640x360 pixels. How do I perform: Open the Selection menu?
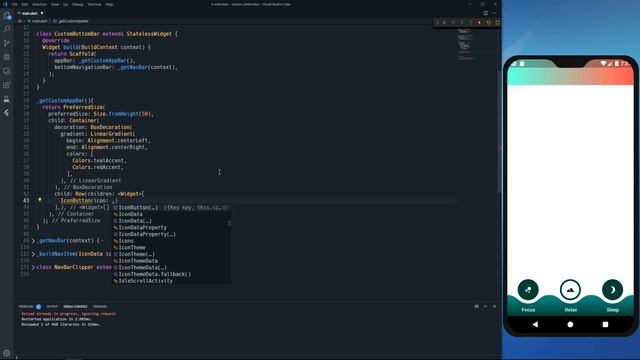(x=39, y=4)
